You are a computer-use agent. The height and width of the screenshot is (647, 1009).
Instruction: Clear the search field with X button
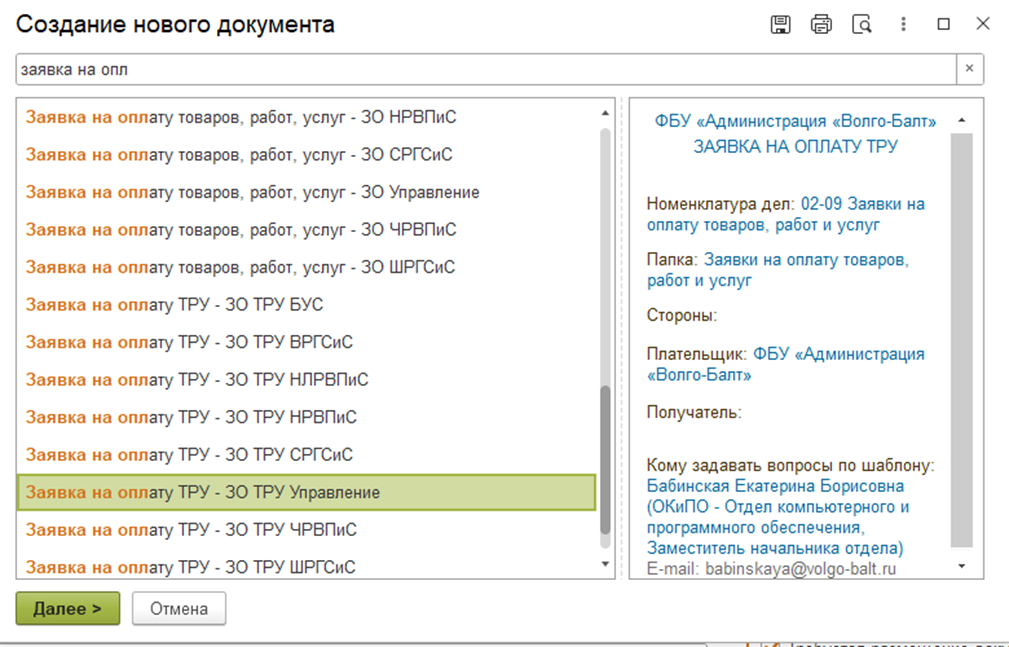pos(969,69)
